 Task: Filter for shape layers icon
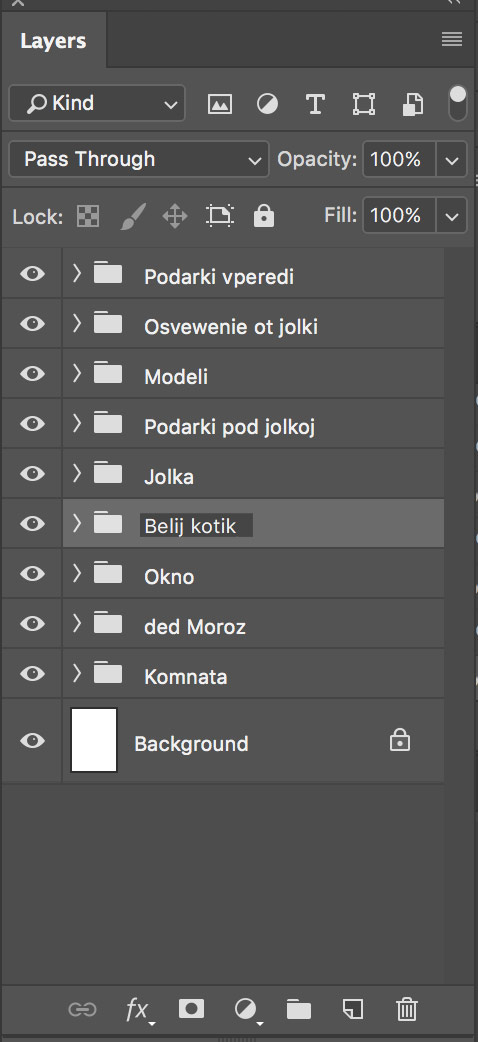pyautogui.click(x=364, y=104)
